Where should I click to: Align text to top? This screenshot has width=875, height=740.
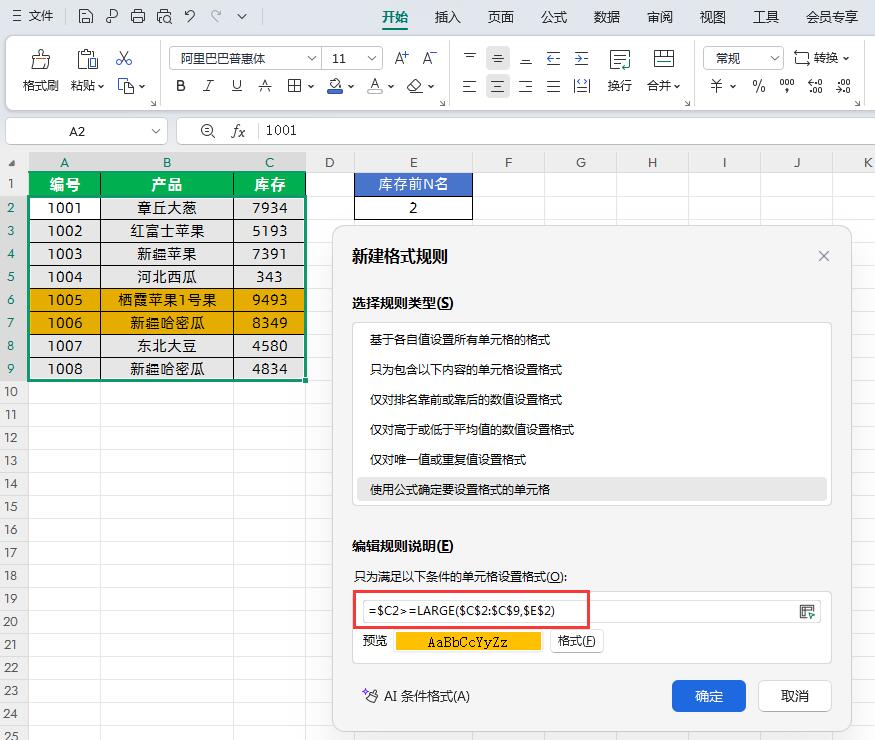pos(470,58)
